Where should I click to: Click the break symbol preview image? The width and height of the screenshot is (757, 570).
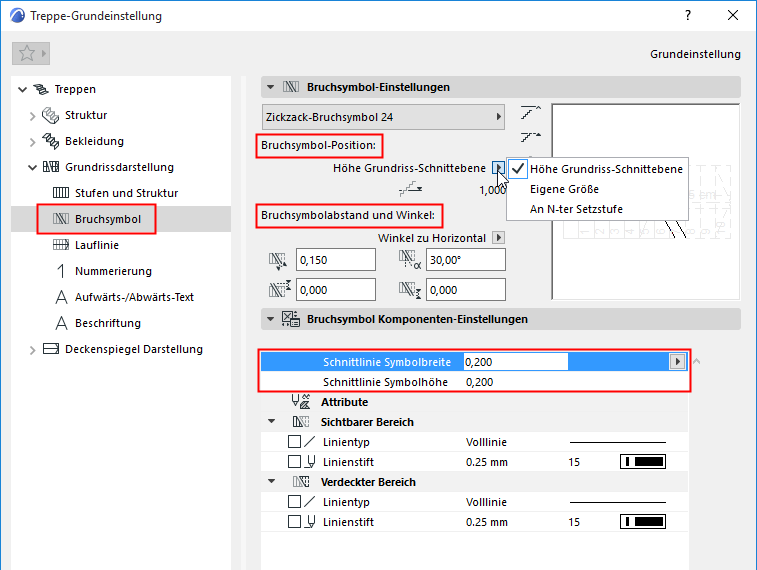tap(645, 202)
